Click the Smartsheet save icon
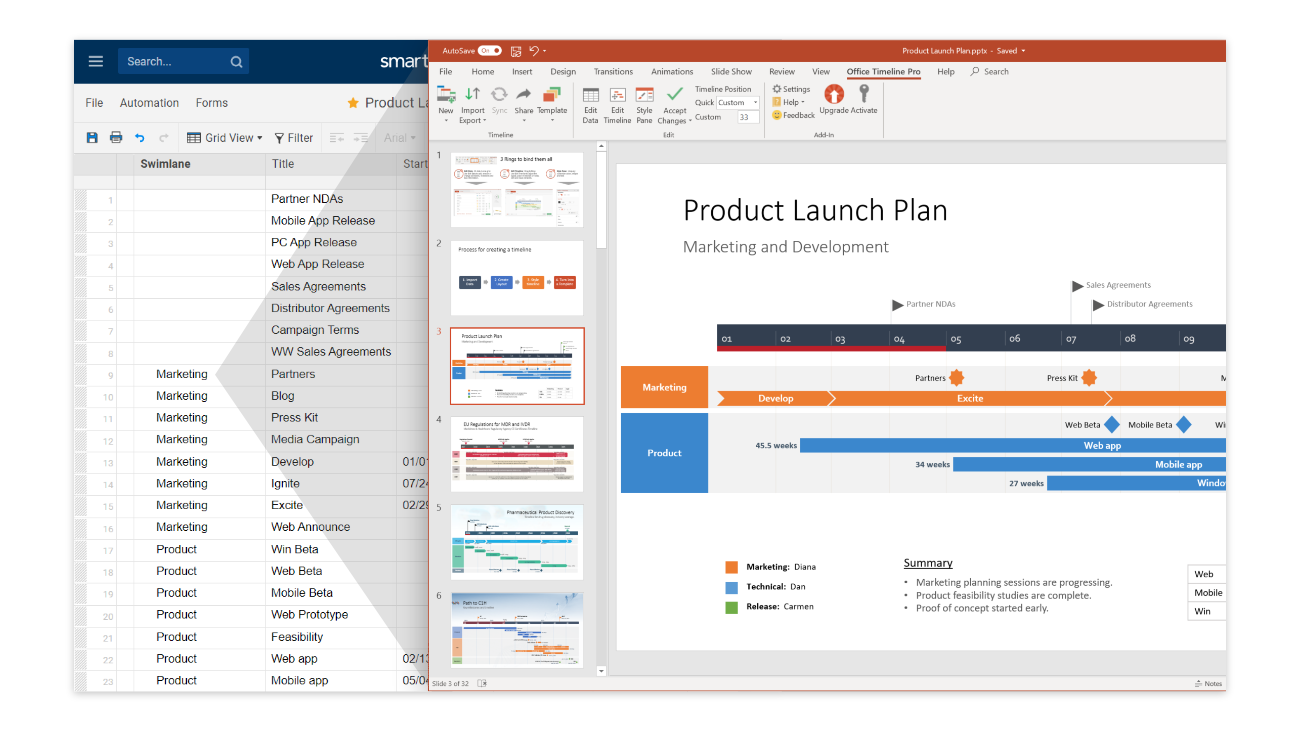 pos(92,138)
